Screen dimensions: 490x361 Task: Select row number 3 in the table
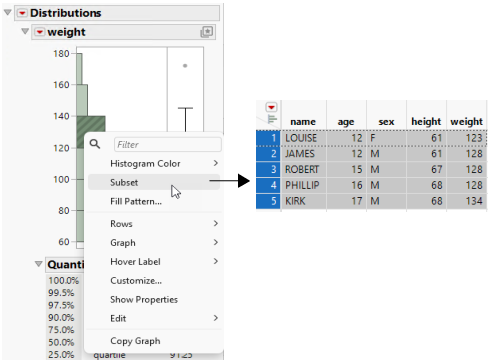[x=268, y=169]
